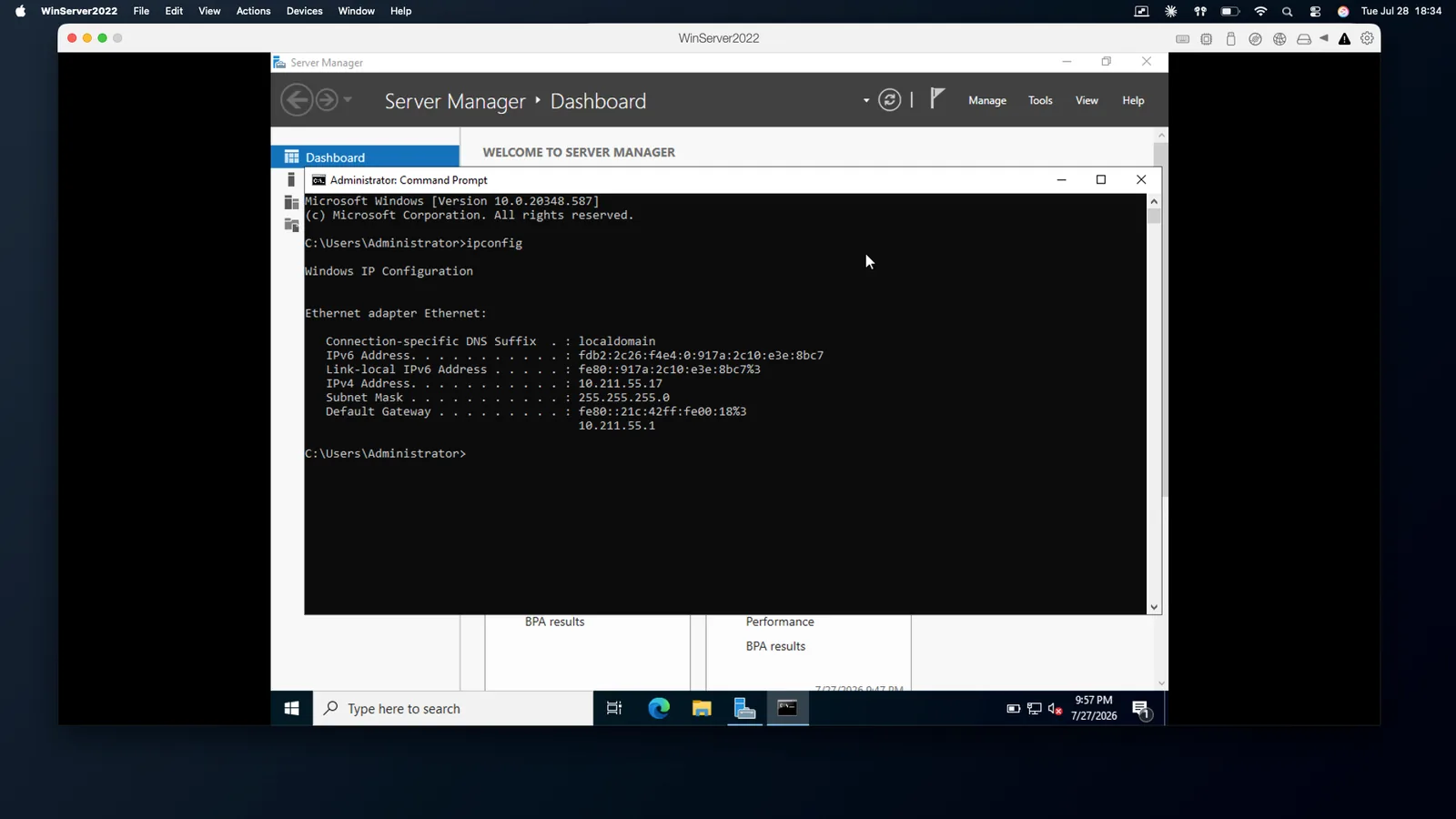The image size is (1456, 819).
Task: Launch Microsoft Edge from the taskbar
Action: [659, 708]
